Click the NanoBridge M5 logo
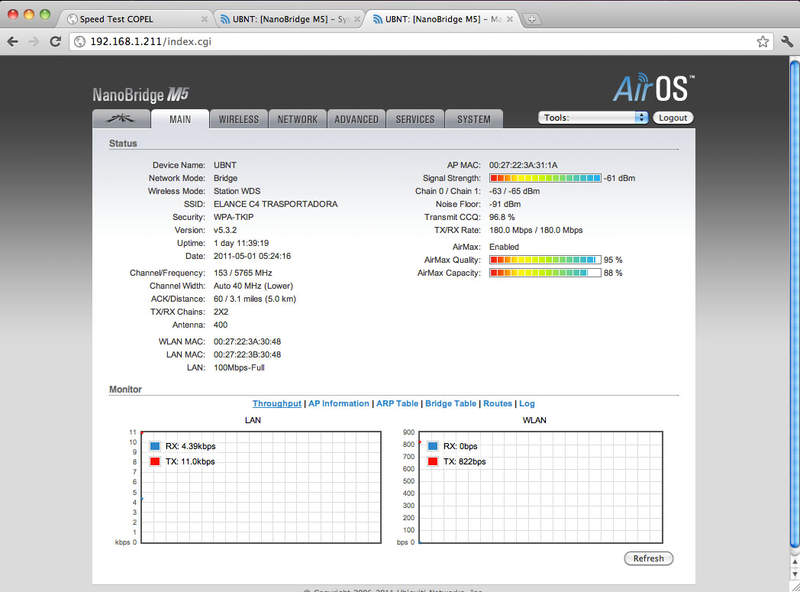The width and height of the screenshot is (800, 592). (141, 95)
